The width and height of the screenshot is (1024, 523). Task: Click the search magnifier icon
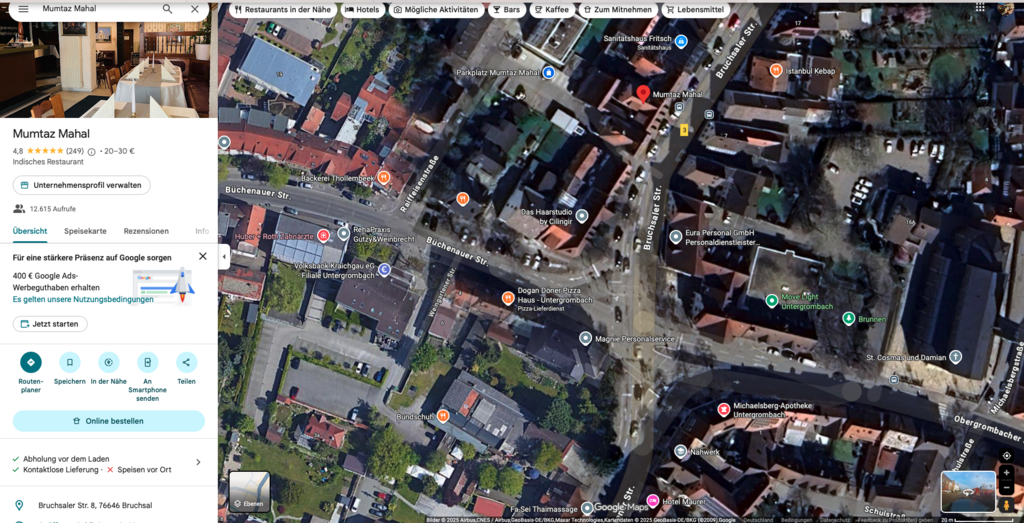pos(167,9)
